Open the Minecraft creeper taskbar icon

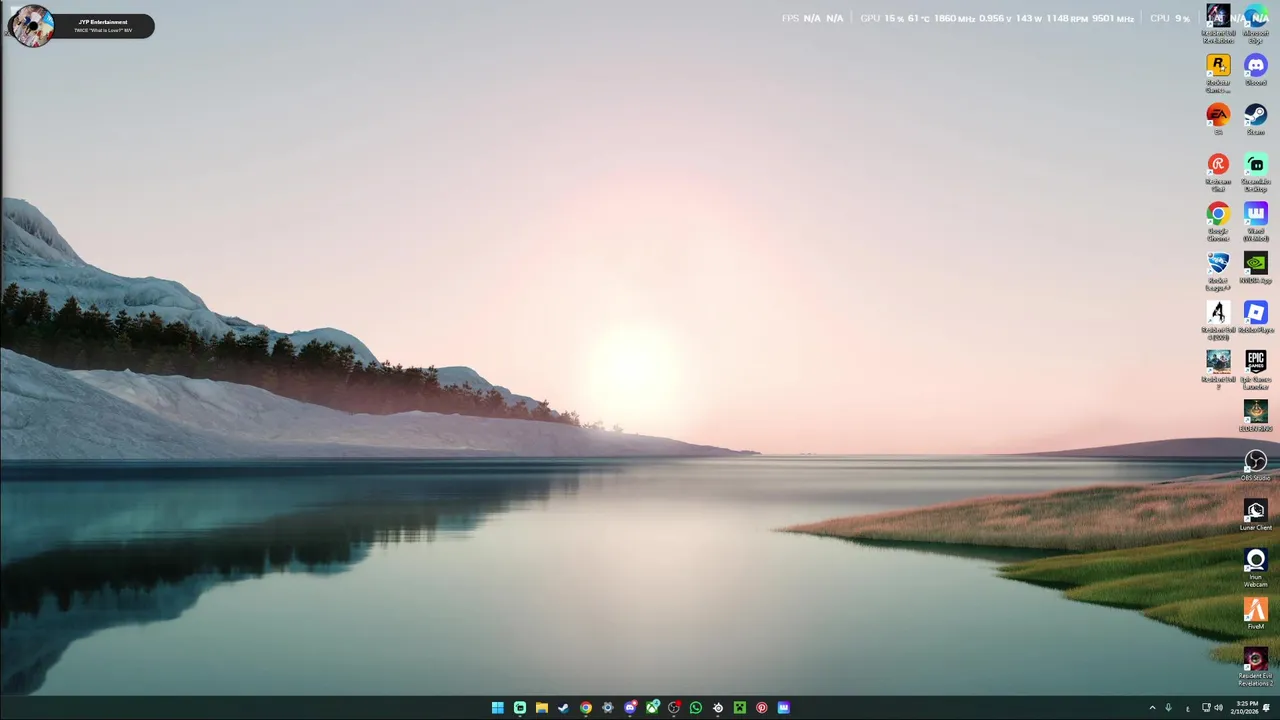740,708
